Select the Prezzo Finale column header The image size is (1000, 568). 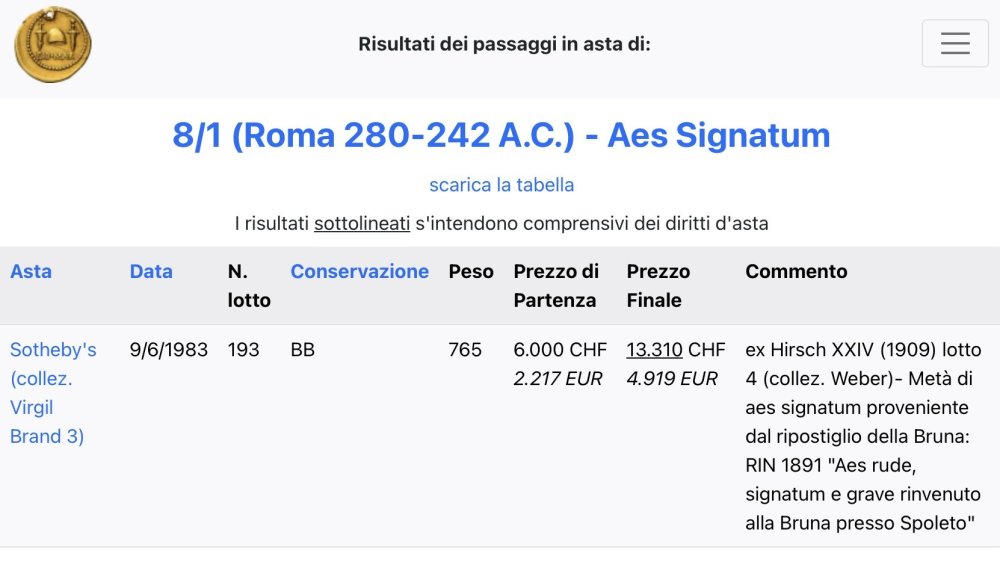coord(658,285)
